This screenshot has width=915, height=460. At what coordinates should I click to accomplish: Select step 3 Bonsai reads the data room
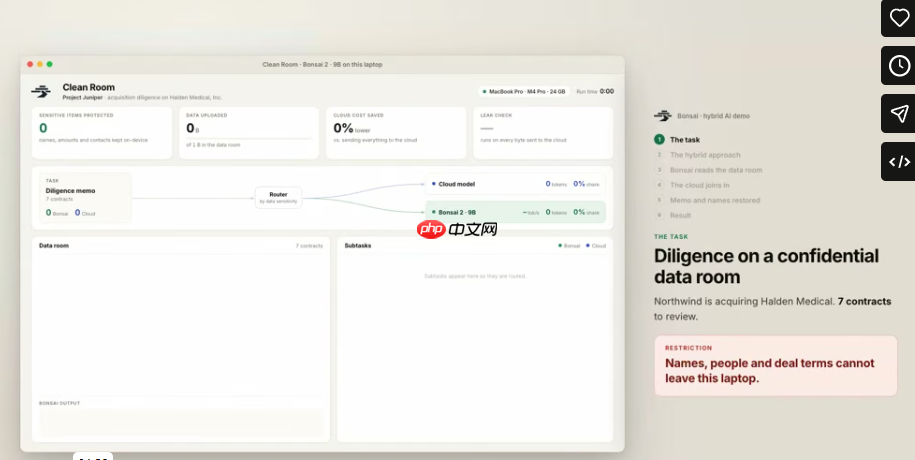point(708,170)
